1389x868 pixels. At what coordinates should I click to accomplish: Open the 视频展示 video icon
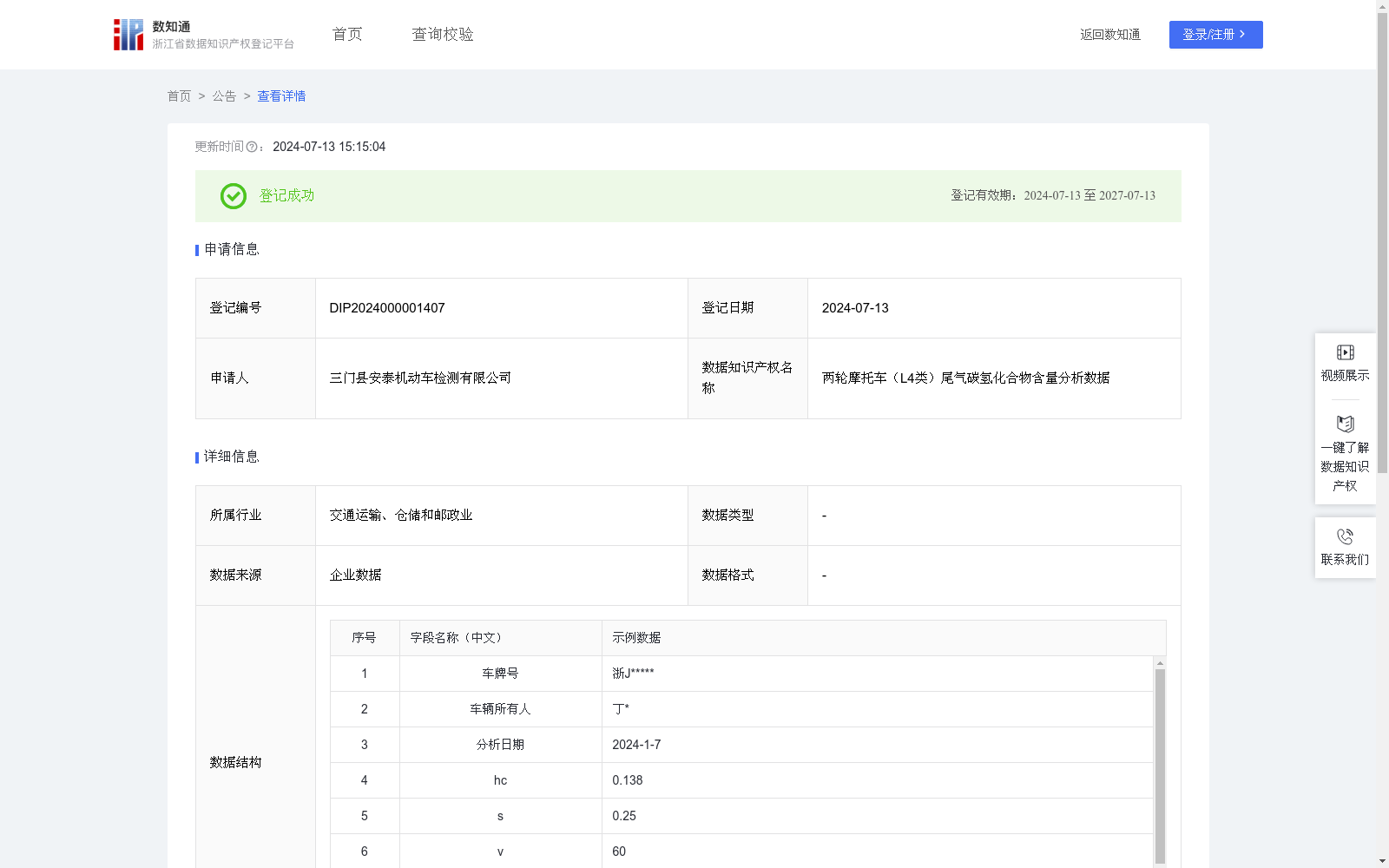[1345, 352]
